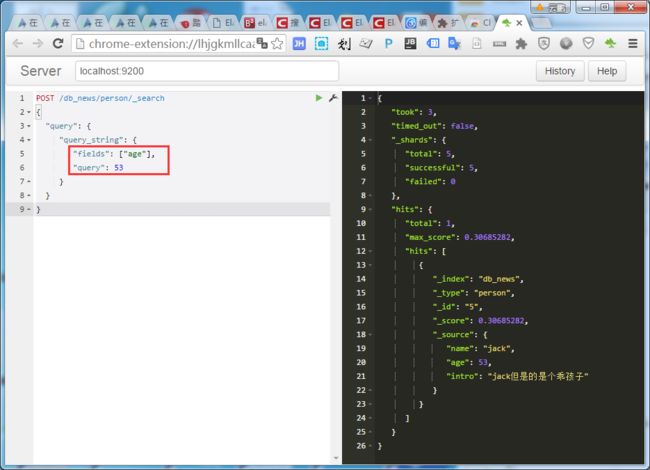Fold the "query_string" block at request line 4
Image resolution: width=650 pixels, height=470 pixels.
tap(29, 140)
